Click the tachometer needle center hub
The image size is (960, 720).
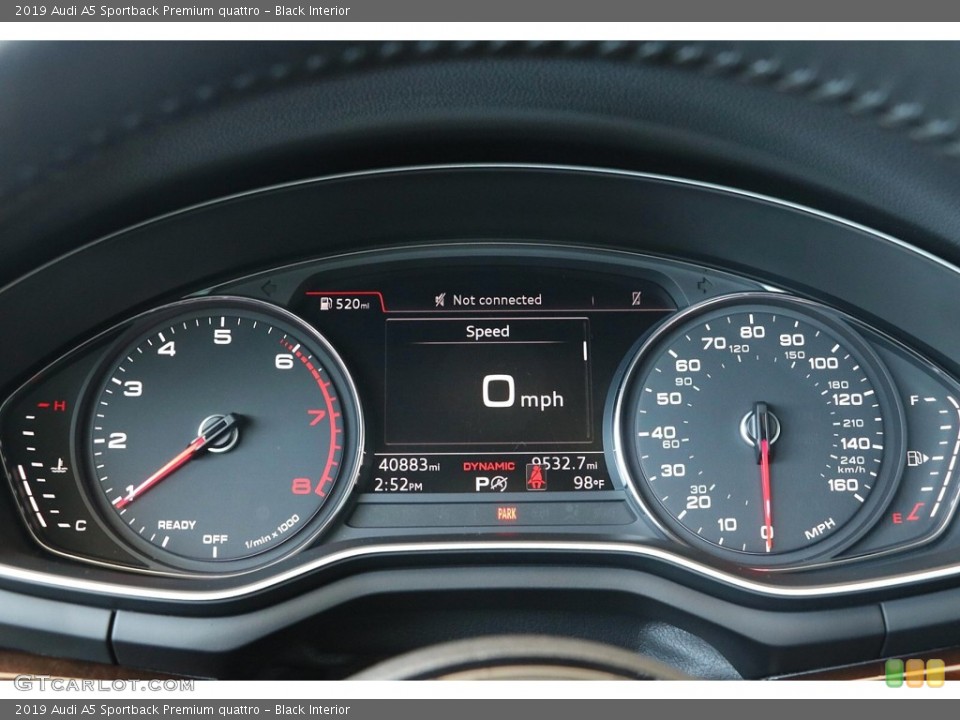coord(219,433)
